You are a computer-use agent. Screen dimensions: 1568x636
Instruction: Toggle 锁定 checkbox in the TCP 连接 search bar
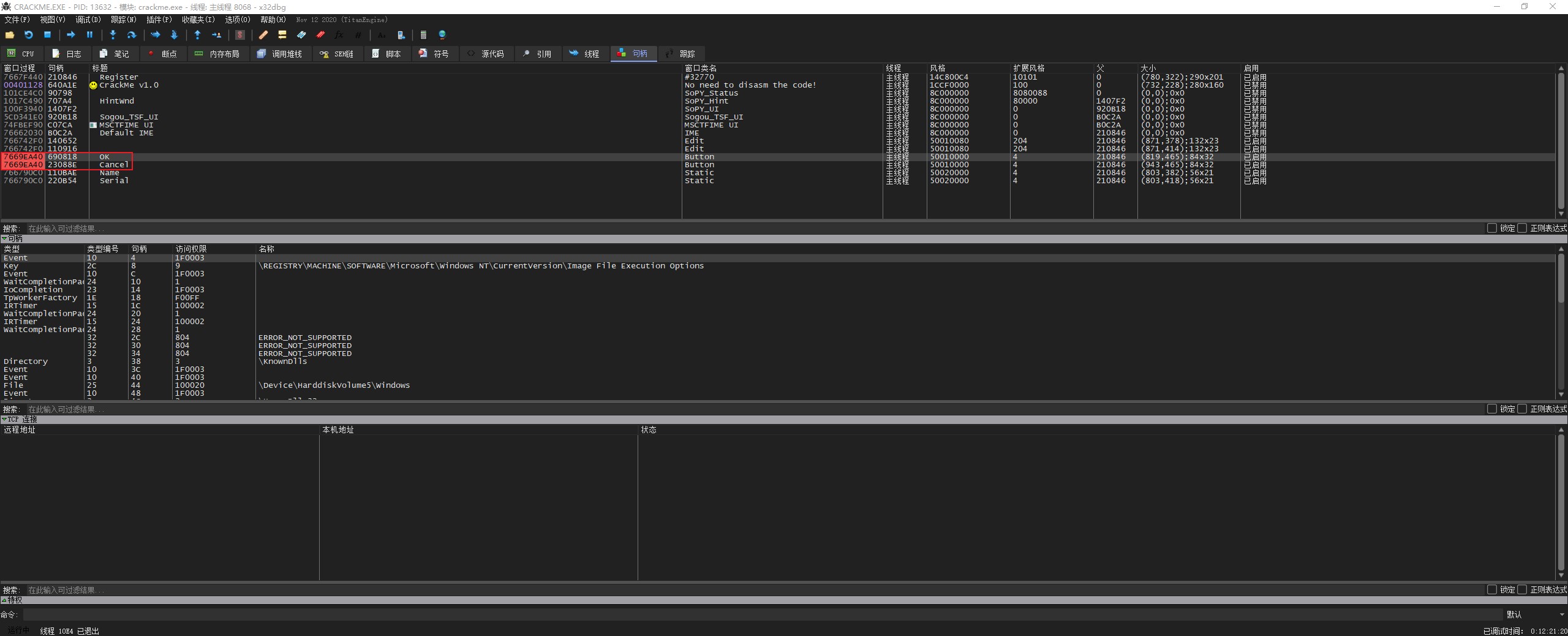click(1492, 589)
